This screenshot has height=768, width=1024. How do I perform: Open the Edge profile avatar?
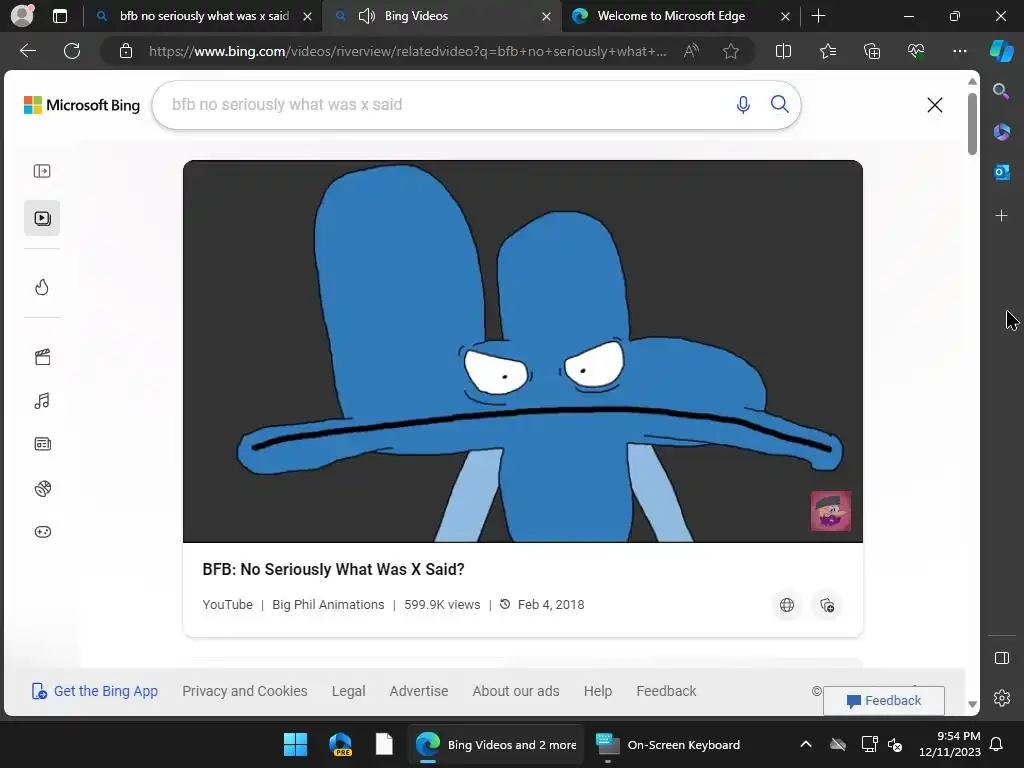pos(22,16)
